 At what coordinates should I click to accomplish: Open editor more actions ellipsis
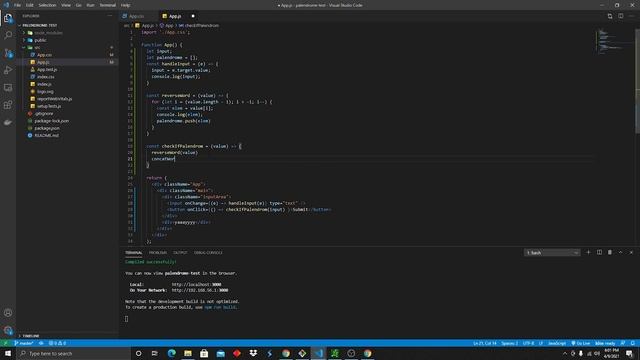point(631,16)
